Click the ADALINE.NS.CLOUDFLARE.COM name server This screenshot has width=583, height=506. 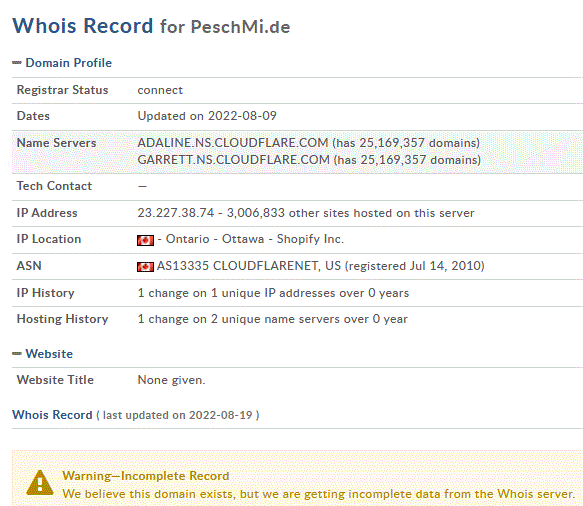[233, 143]
